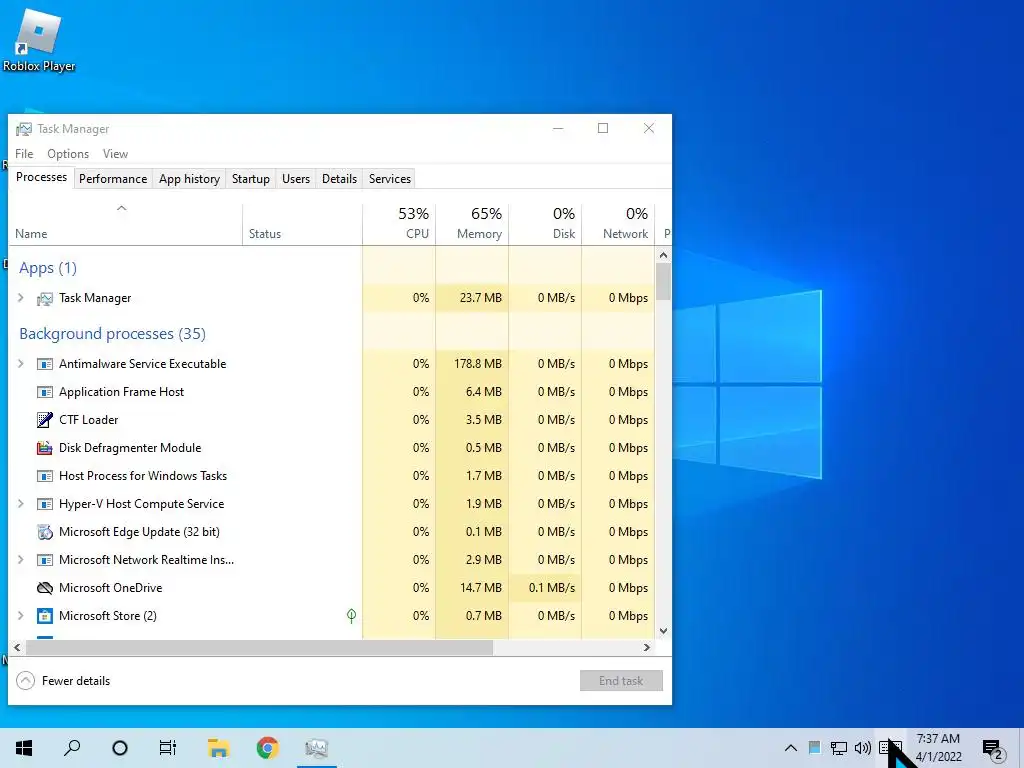Click the green leaf status icon for Microsoft Store

(351, 616)
